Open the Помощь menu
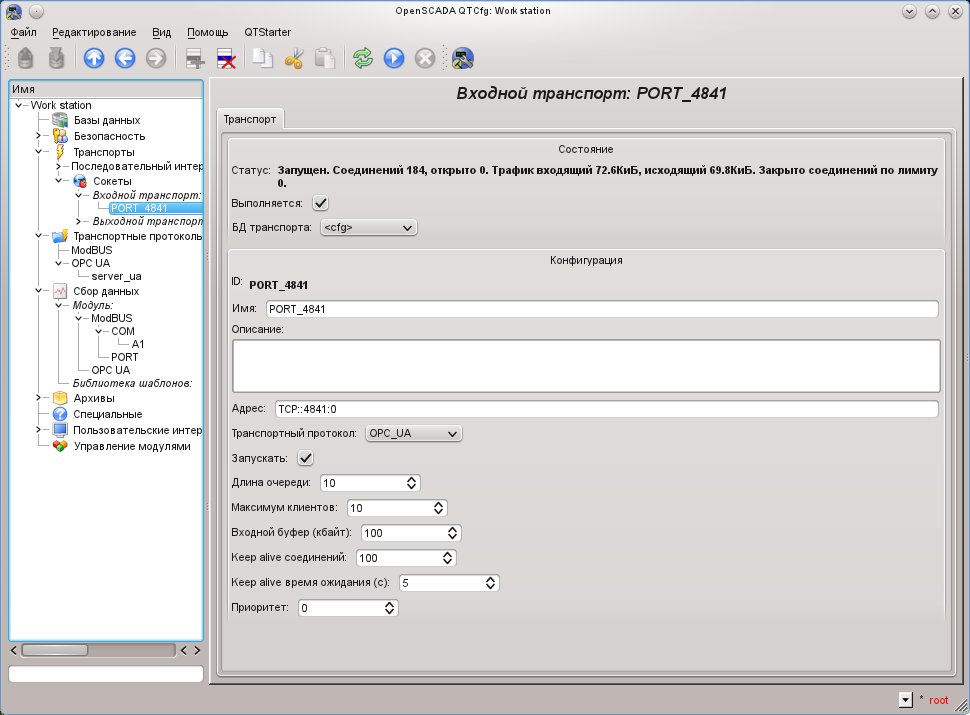970x715 pixels. click(x=208, y=32)
